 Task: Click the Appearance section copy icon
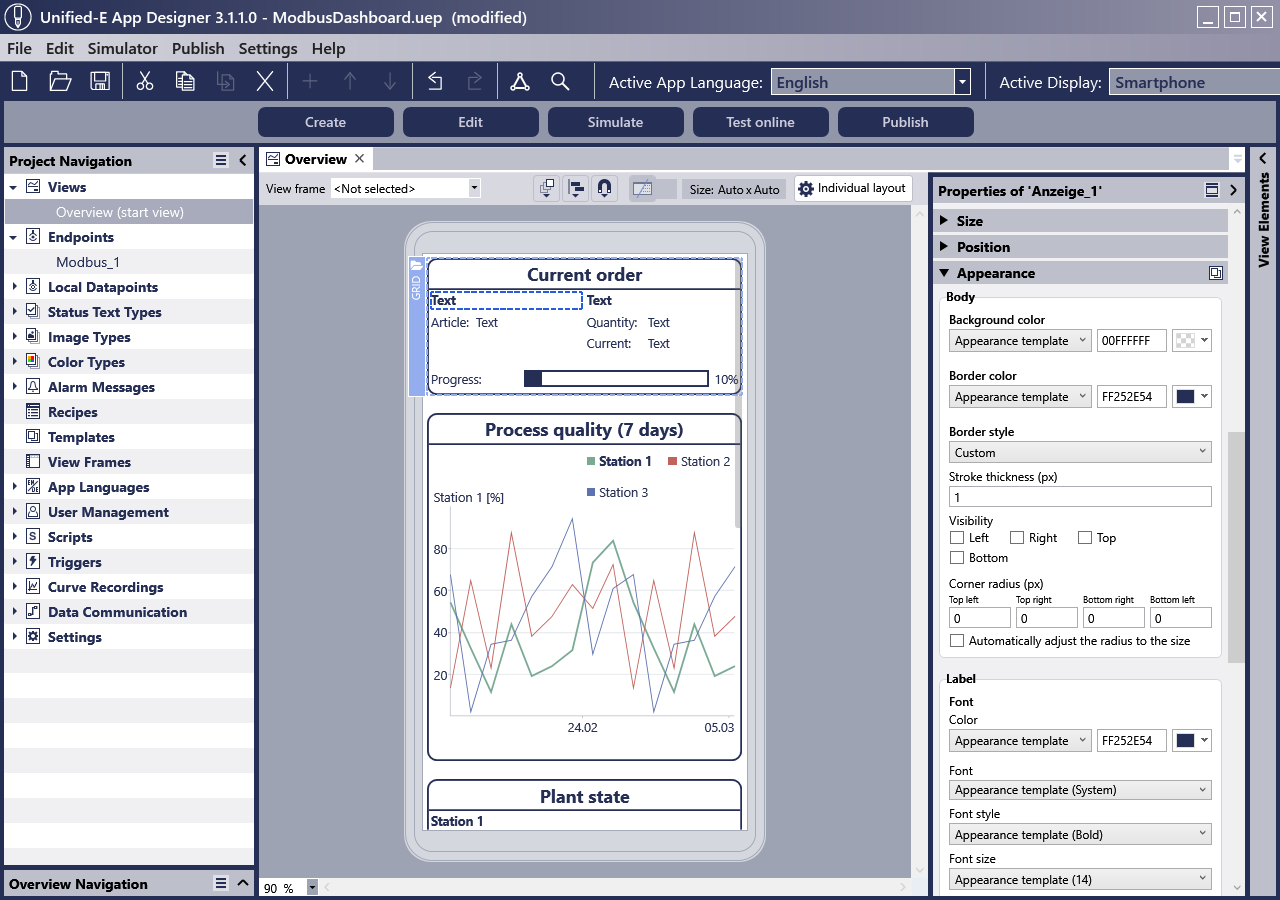[x=1215, y=273]
